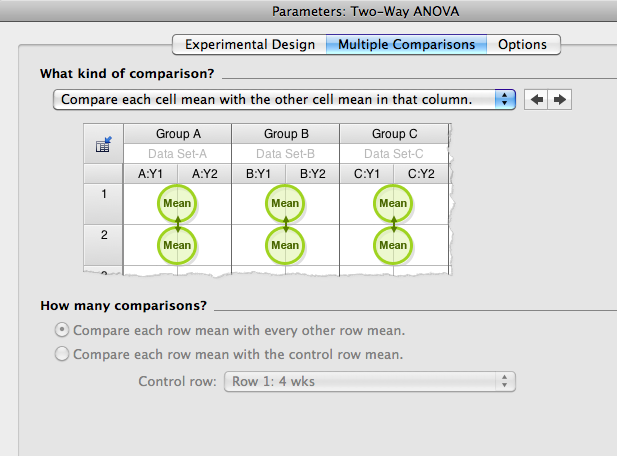
Task: Switch to the Experimental Design tab
Action: coord(250,45)
